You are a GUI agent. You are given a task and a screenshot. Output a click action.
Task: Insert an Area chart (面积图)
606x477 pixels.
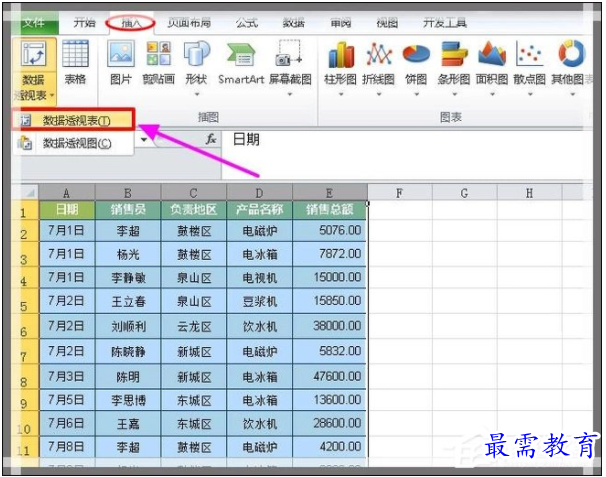click(x=492, y=54)
